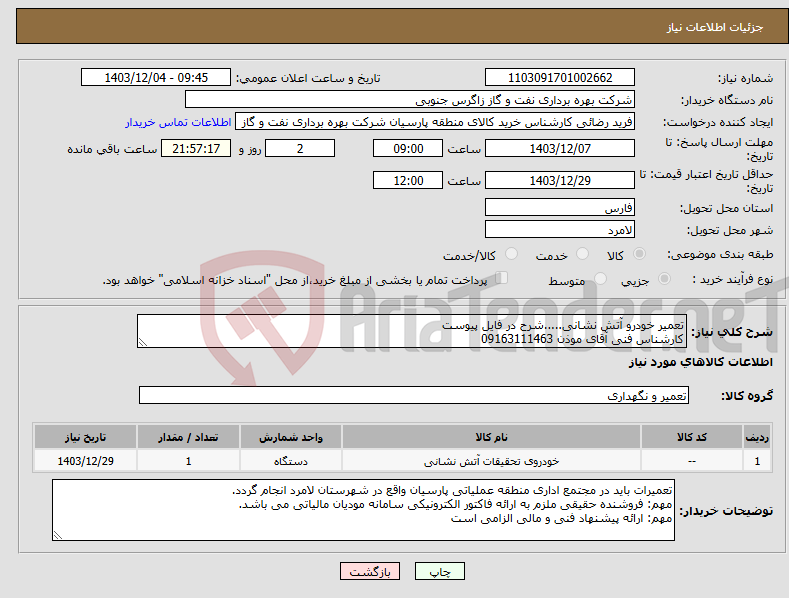Click the quantity cell showing 1
789x598 pixels.
(x=188, y=461)
